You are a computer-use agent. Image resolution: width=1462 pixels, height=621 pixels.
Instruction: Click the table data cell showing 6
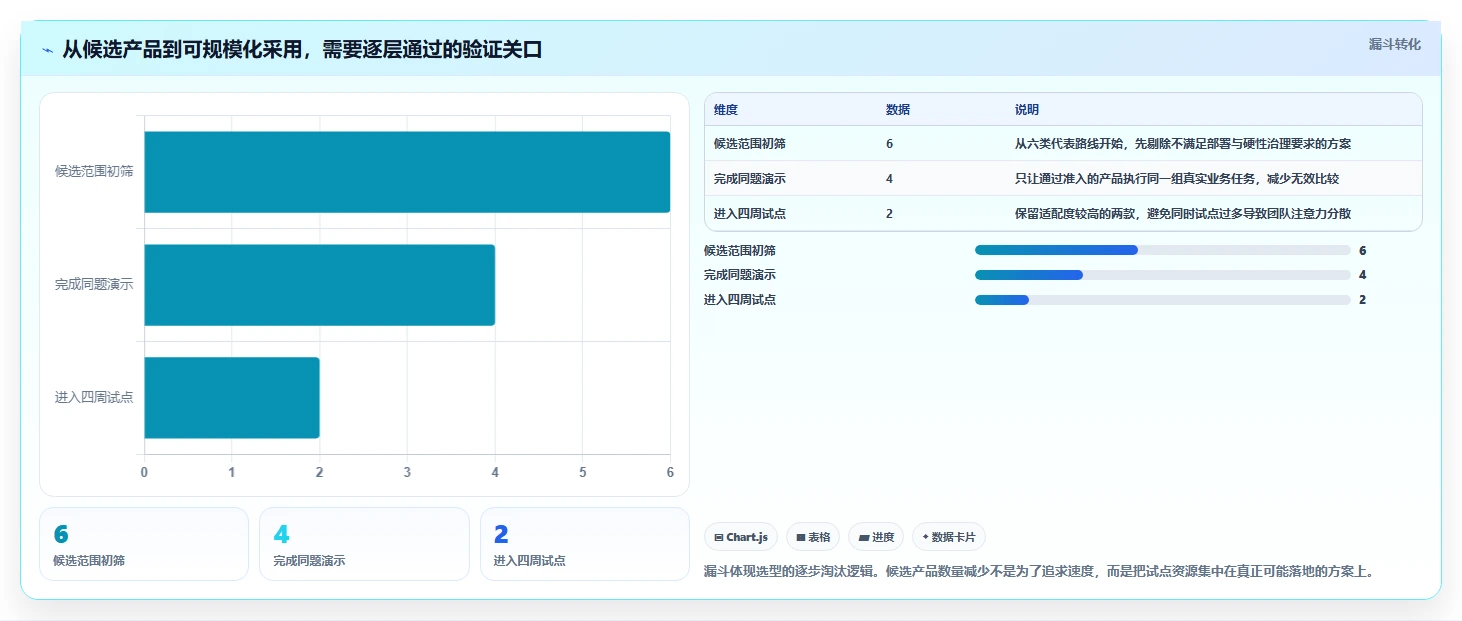[x=889, y=144]
